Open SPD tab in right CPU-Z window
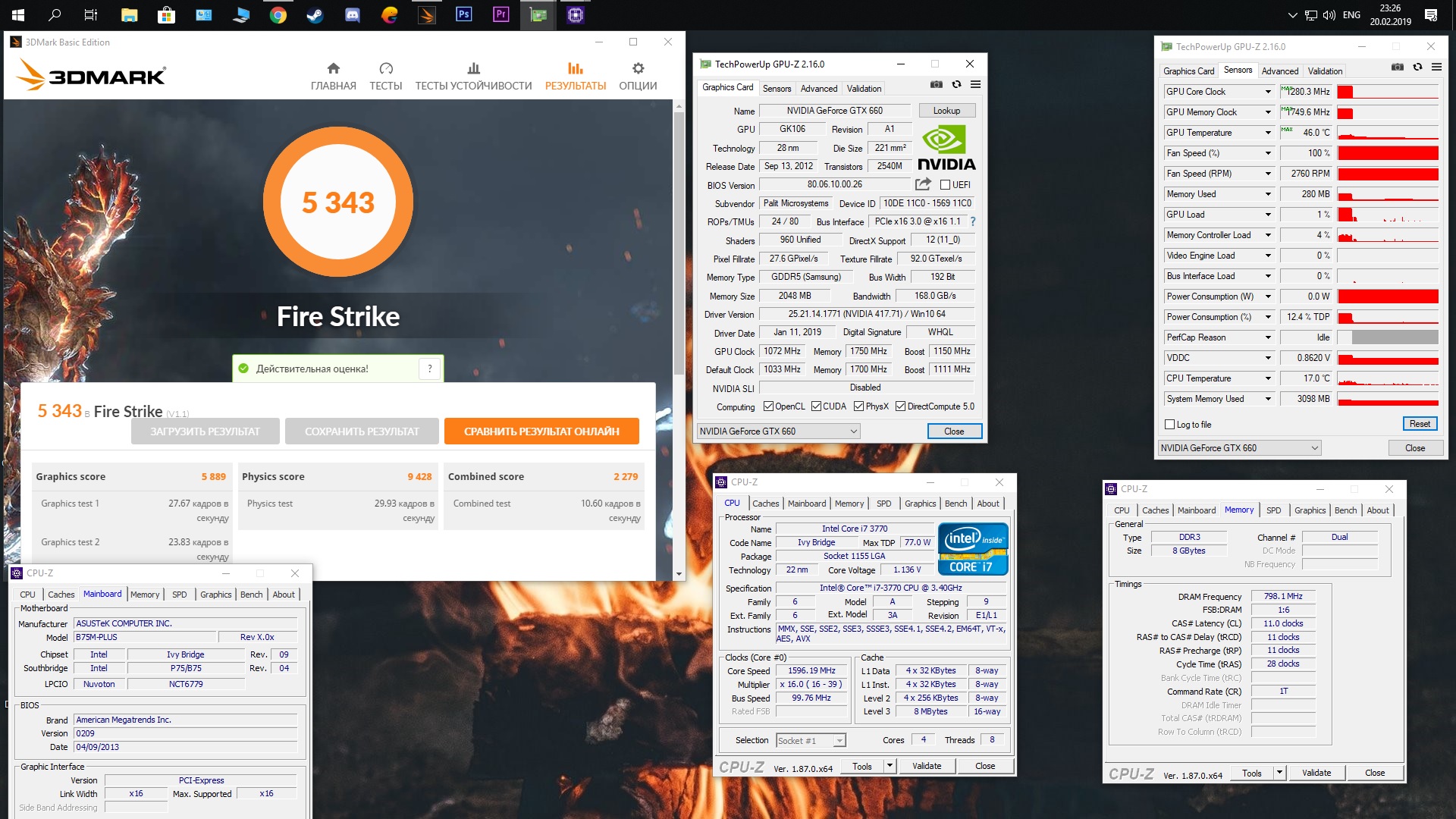Viewport: 1456px width, 819px height. (x=1274, y=510)
